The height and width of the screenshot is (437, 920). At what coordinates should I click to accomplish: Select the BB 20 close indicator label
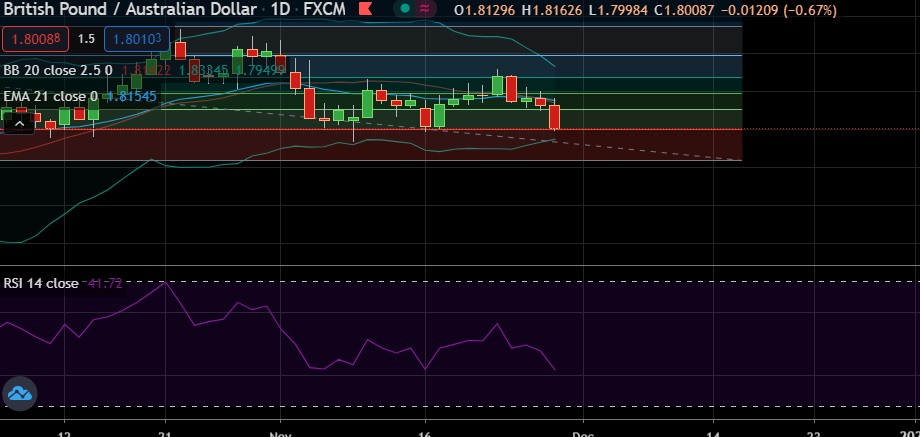pos(57,71)
